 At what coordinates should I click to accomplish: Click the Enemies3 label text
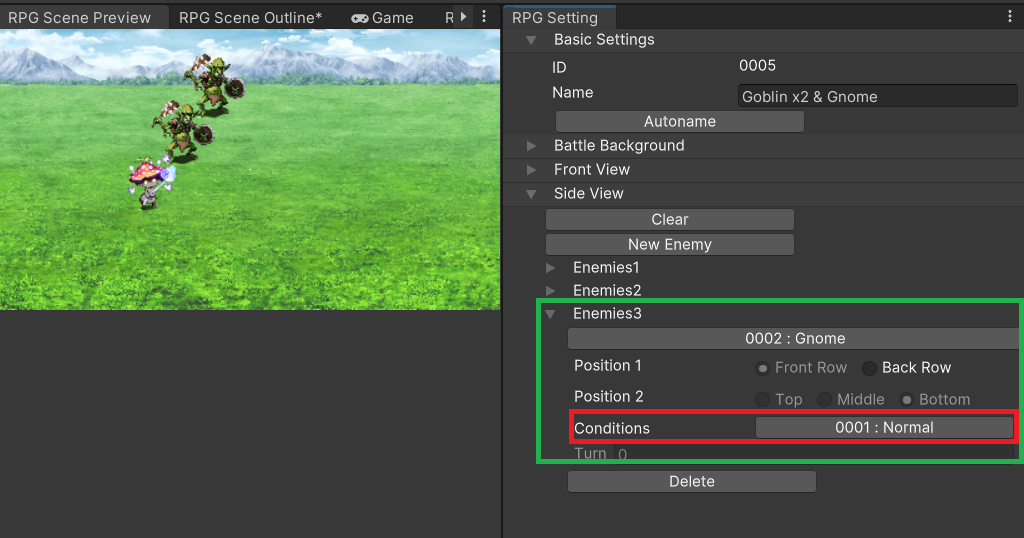click(607, 313)
